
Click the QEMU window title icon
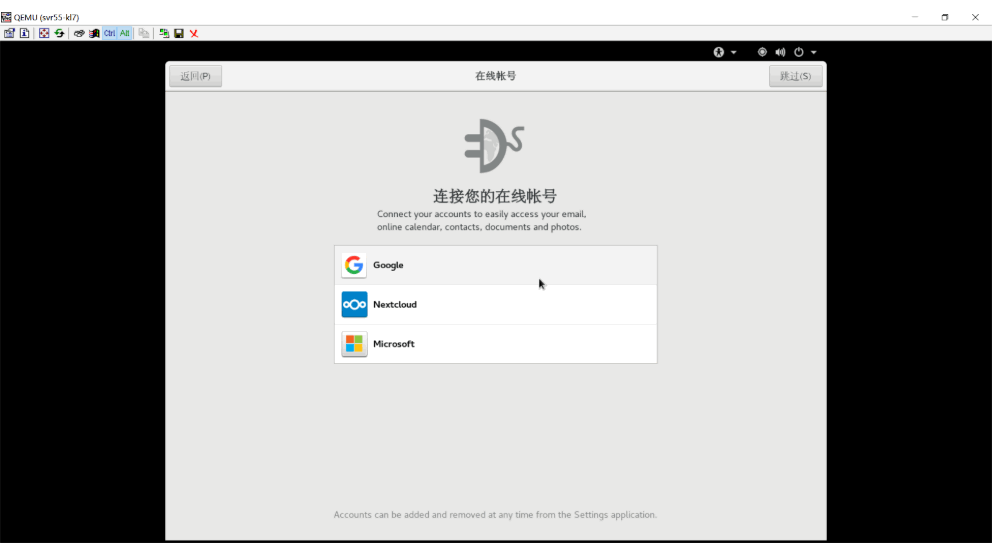(x=6, y=17)
